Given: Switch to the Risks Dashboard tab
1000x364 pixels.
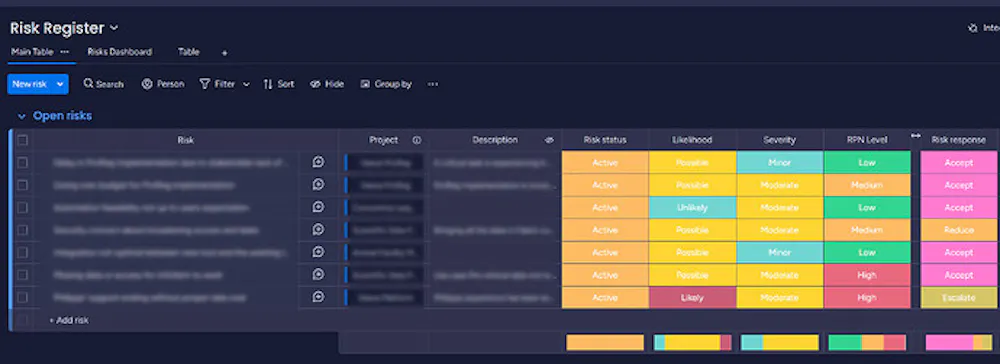Looking at the screenshot, I should [x=120, y=52].
